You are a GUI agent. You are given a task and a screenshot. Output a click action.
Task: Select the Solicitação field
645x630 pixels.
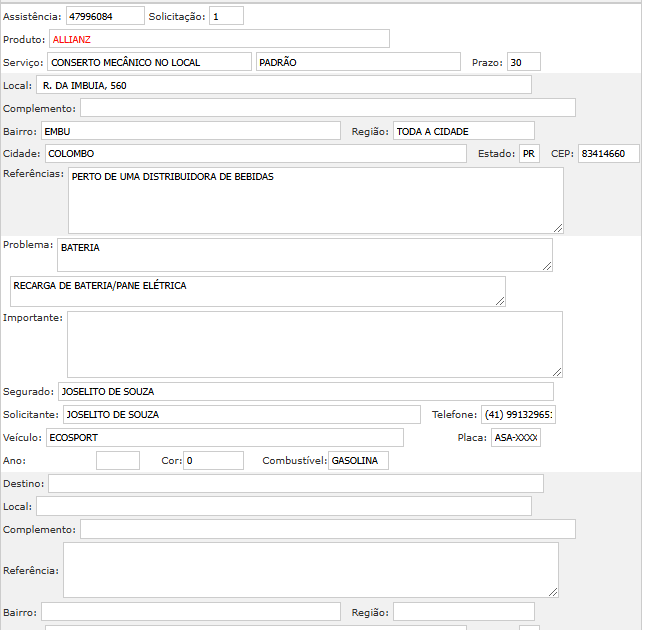coord(226,17)
